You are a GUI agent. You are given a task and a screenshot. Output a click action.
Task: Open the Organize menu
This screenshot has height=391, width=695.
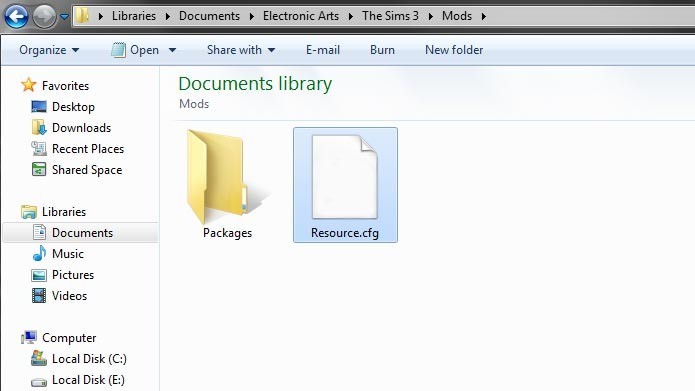(49, 50)
